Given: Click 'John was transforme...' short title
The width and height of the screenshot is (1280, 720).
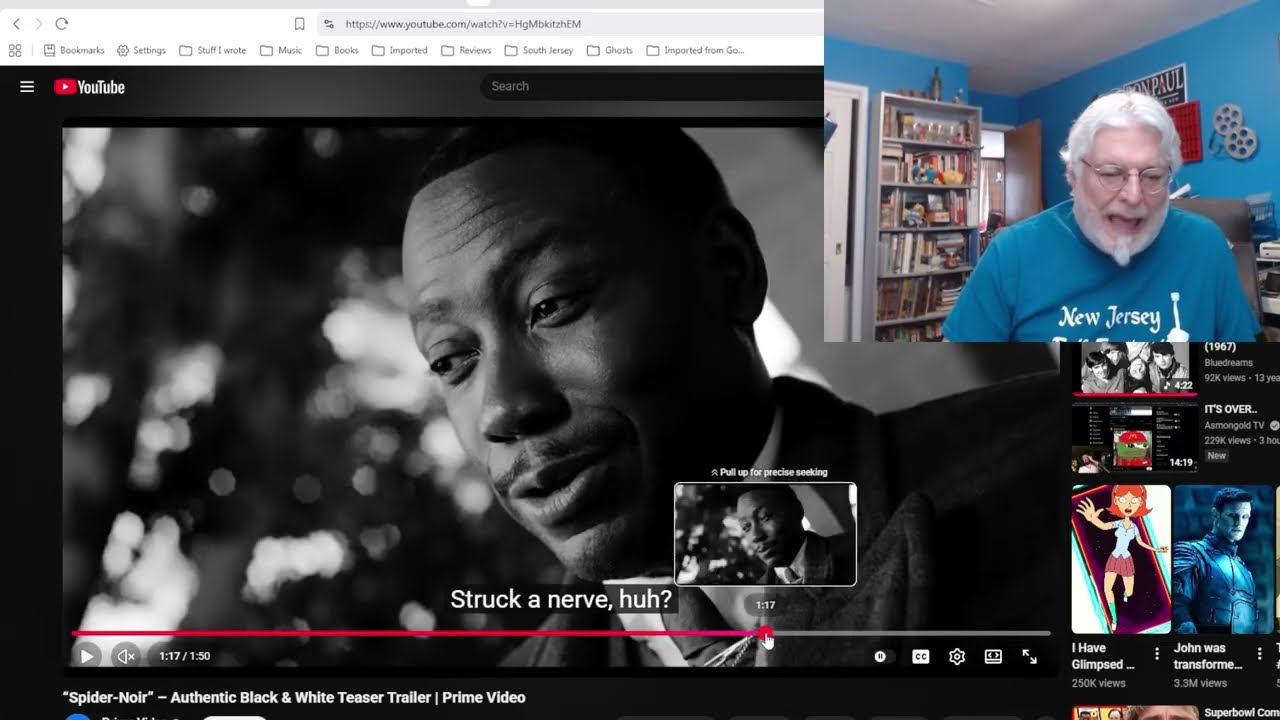Looking at the screenshot, I should click(1208, 656).
